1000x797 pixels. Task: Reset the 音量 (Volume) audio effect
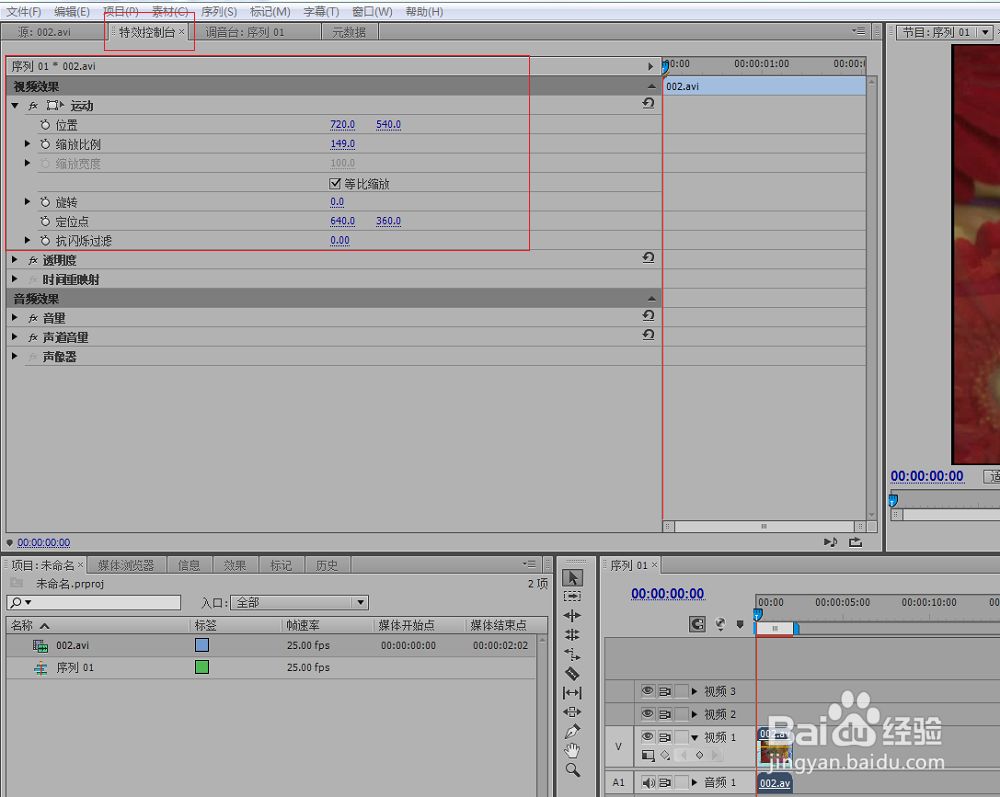coord(648,317)
